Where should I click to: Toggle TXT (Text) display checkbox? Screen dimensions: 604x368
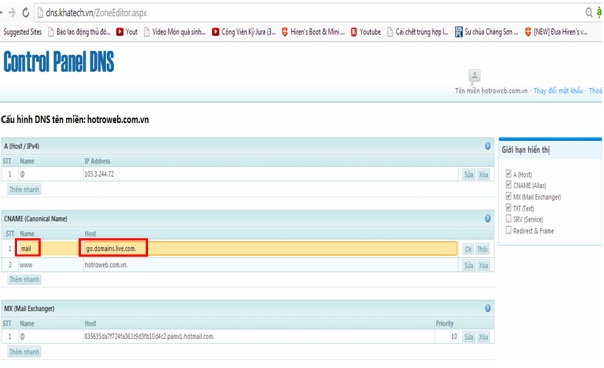coord(508,208)
